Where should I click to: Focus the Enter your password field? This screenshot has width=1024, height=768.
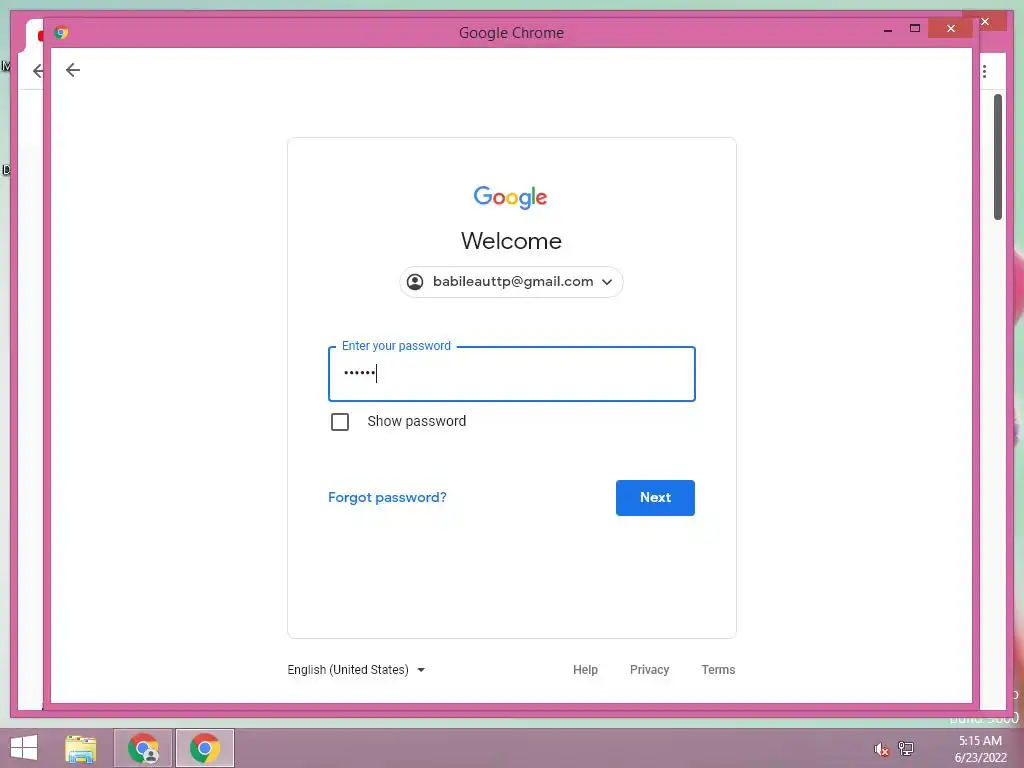point(511,374)
